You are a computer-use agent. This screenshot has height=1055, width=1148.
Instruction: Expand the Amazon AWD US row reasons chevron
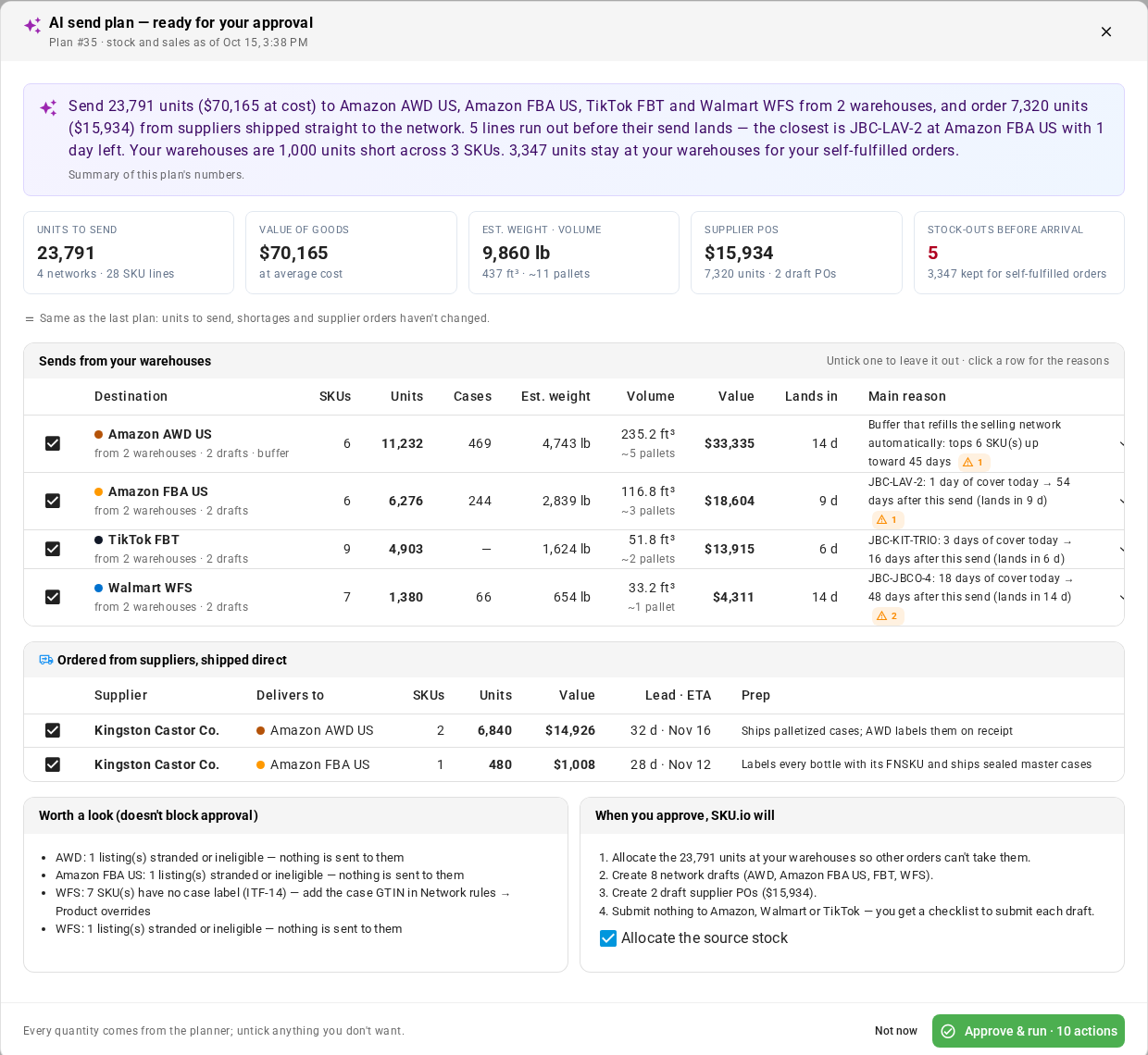[x=1121, y=443]
